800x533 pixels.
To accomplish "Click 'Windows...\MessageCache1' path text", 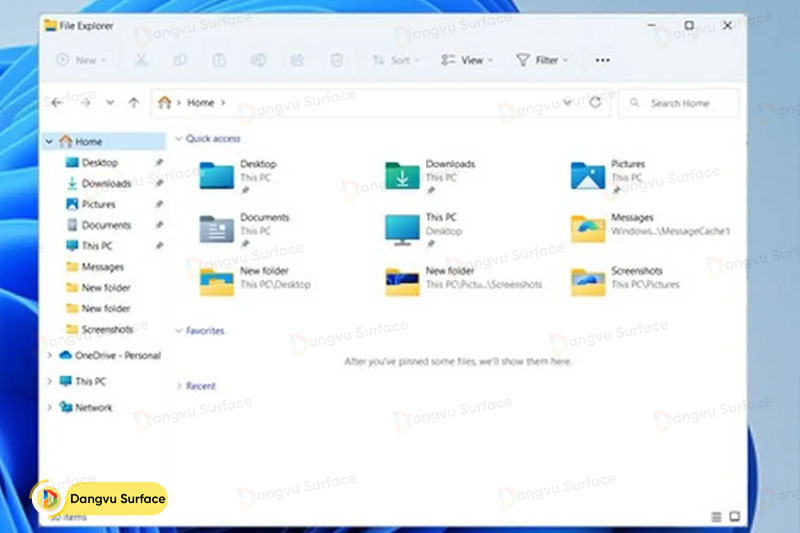I will pos(670,232).
